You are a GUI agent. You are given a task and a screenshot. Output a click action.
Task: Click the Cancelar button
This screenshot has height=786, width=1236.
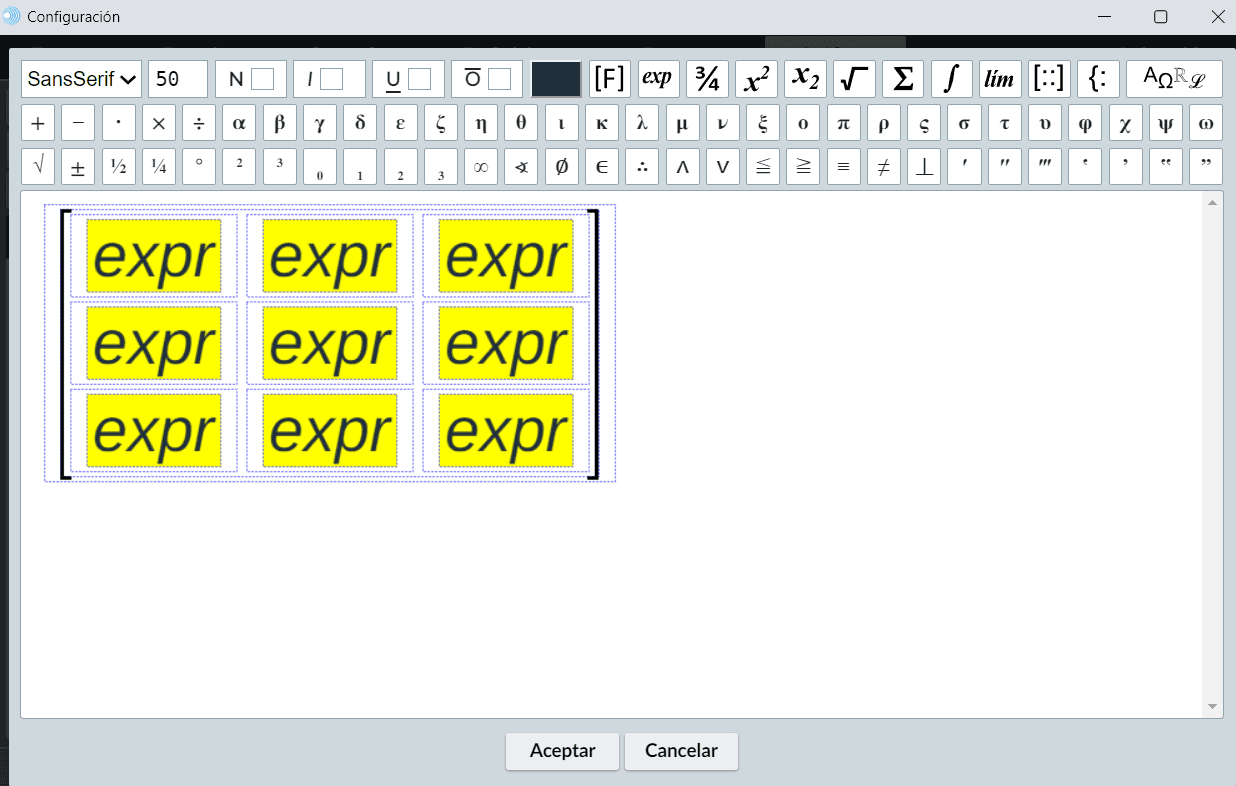[681, 751]
